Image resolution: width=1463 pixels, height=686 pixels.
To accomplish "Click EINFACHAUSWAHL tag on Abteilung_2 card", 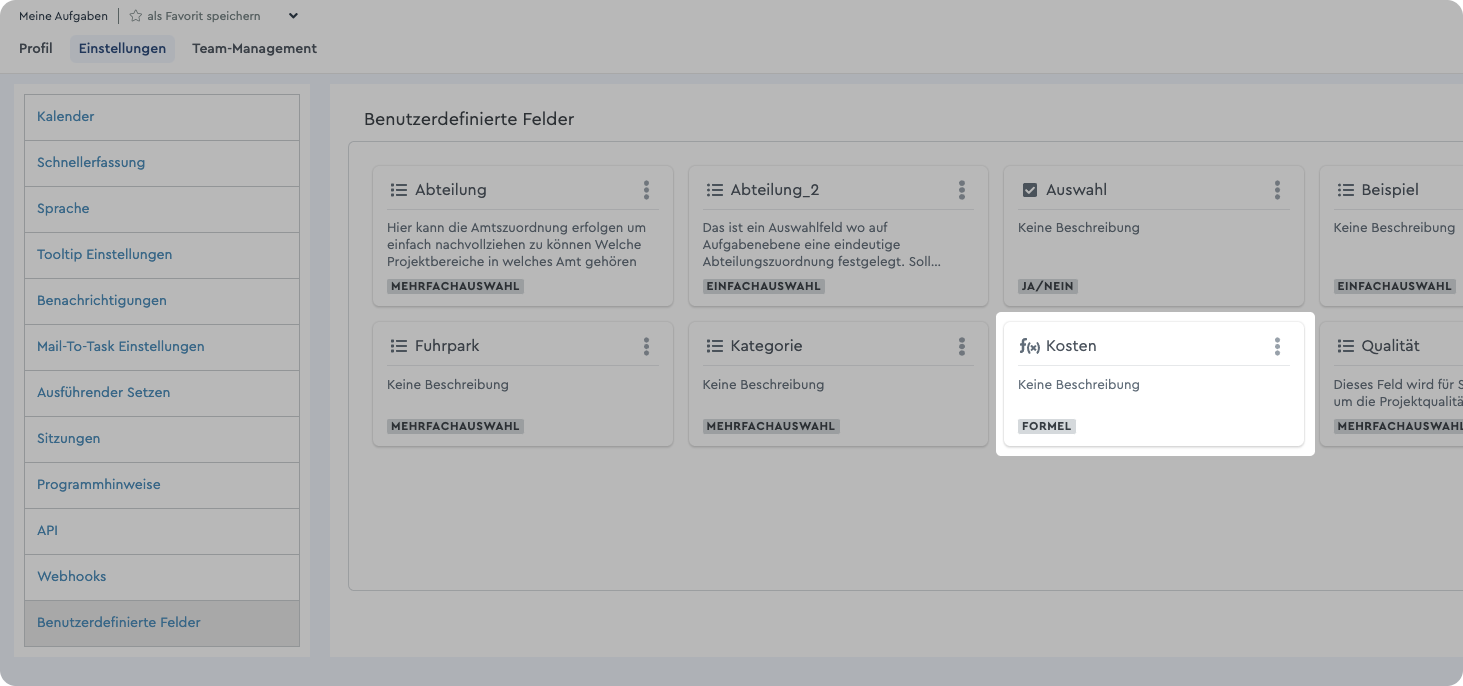I will pyautogui.click(x=764, y=286).
